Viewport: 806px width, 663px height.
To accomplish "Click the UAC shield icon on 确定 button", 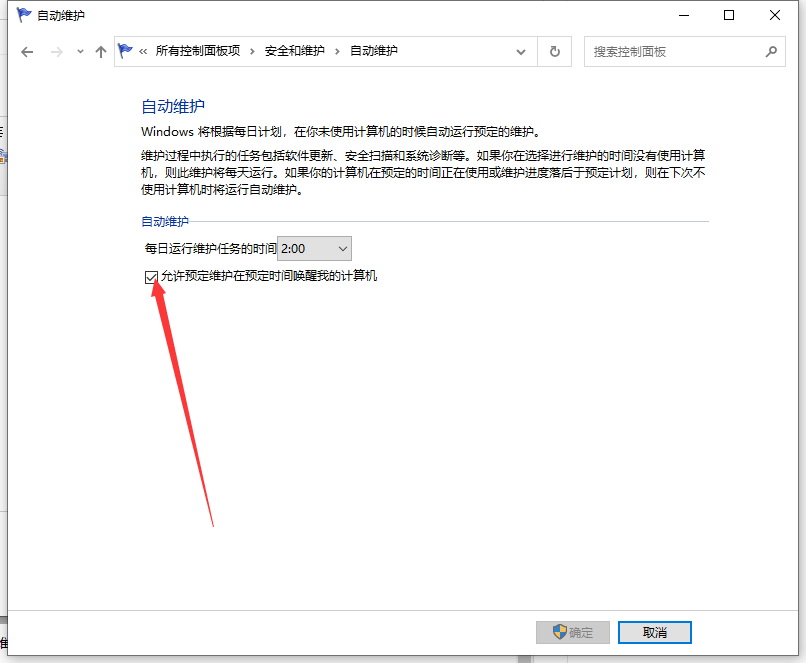I will click(558, 632).
